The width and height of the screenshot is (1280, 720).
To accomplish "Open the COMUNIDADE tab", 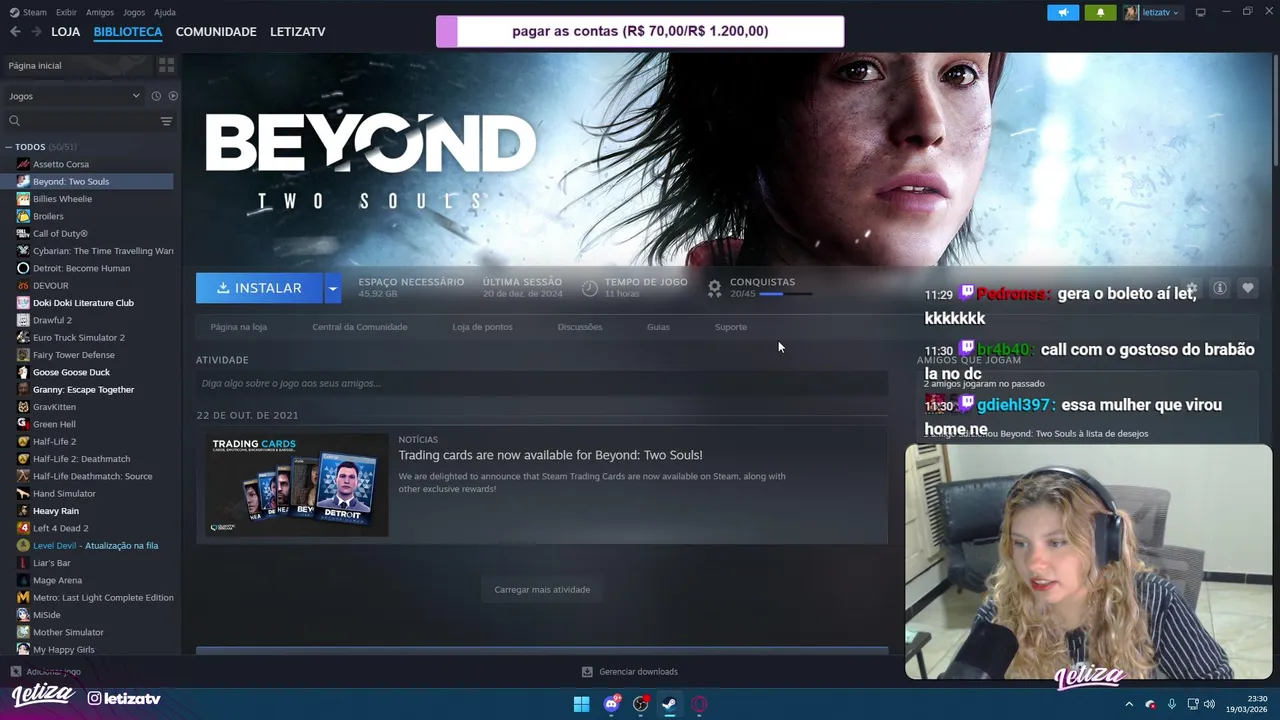I will coord(216,32).
